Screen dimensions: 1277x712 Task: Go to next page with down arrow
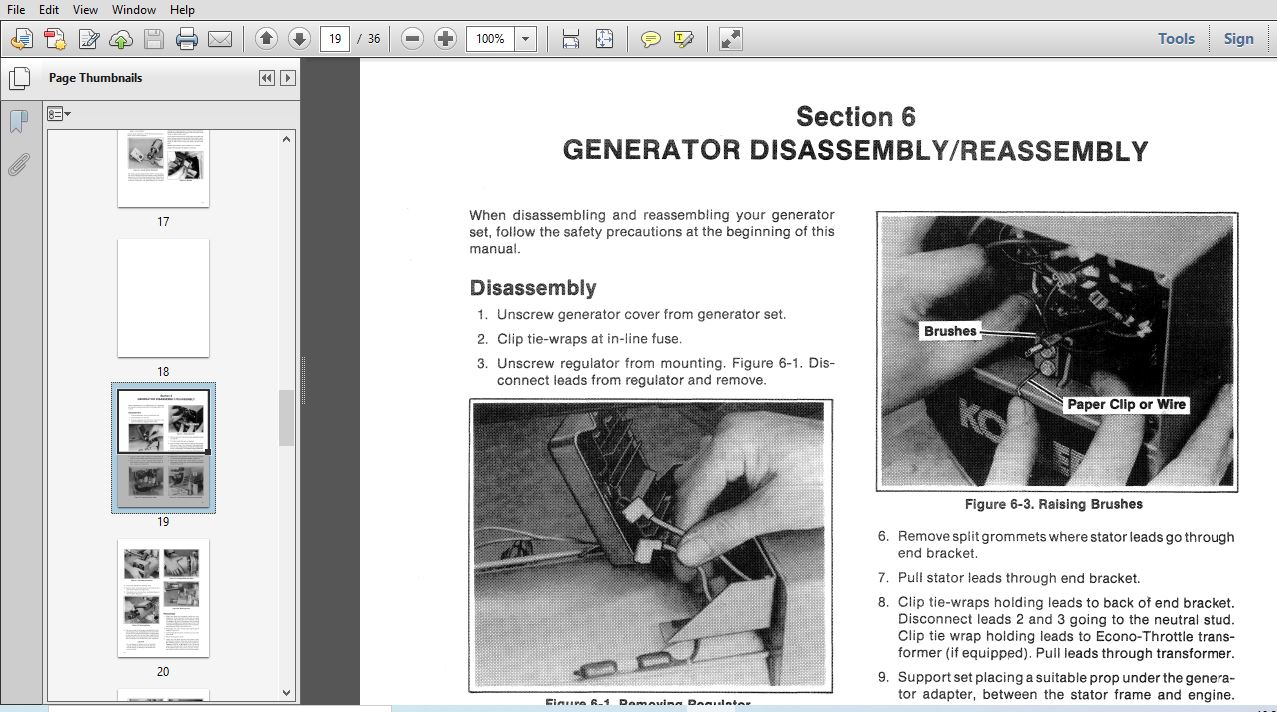[299, 39]
